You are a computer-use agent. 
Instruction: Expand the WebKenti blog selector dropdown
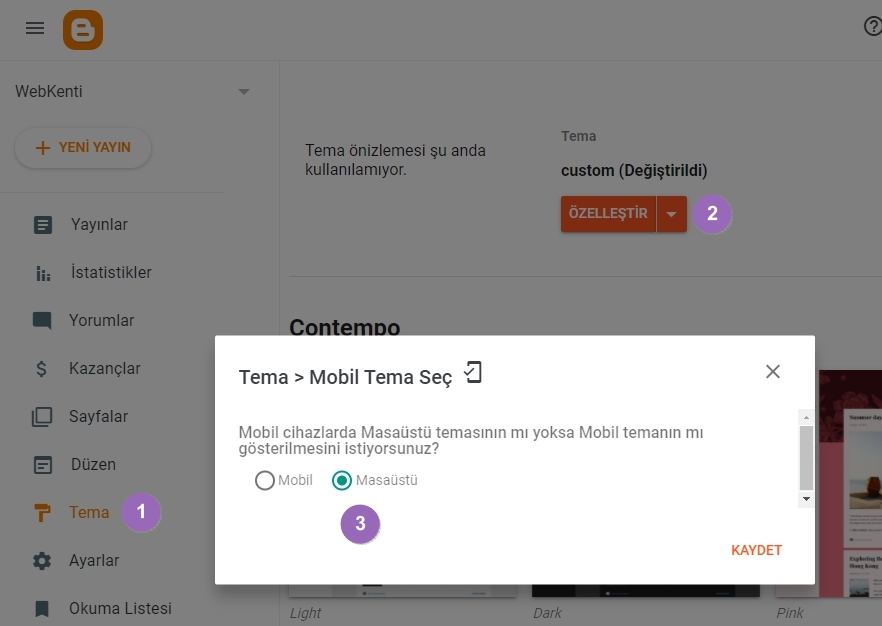pyautogui.click(x=243, y=92)
